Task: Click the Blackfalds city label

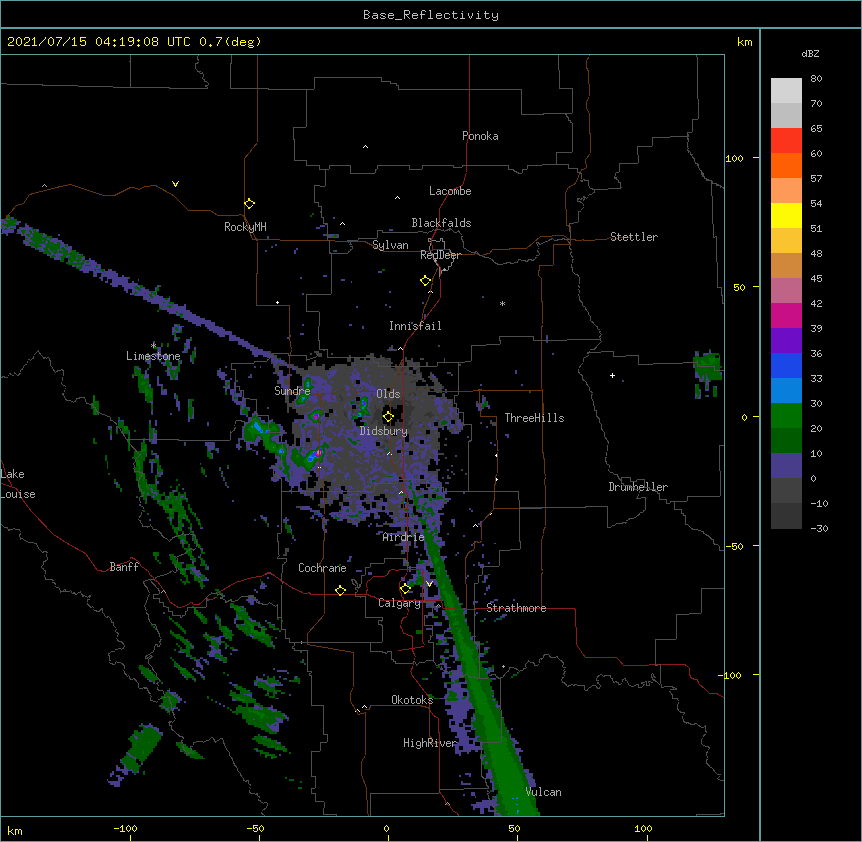Action: point(441,223)
